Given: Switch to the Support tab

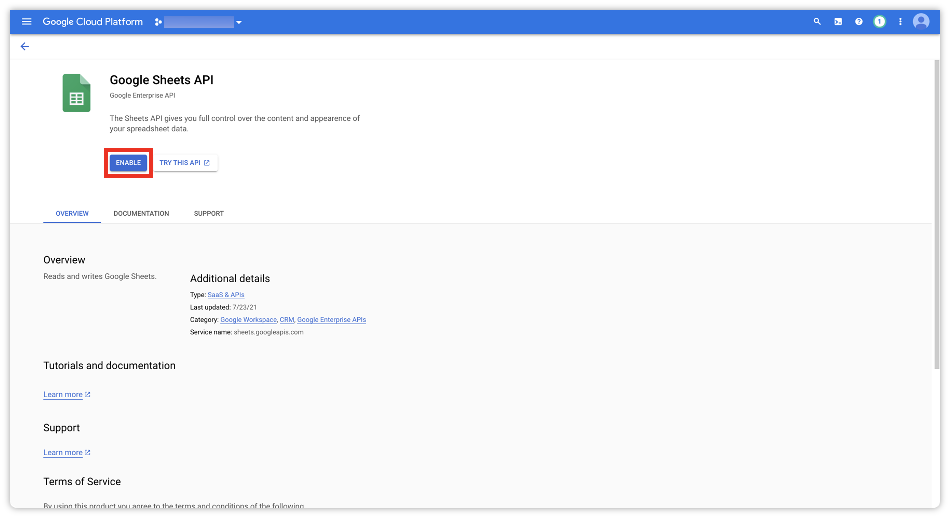Looking at the screenshot, I should coord(208,213).
